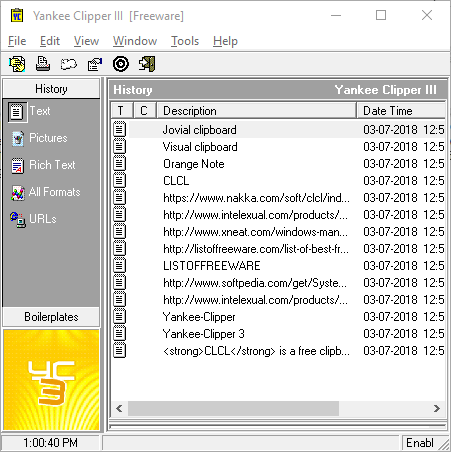Image resolution: width=451 pixels, height=452 pixels.
Task: Click the date cell of Orange Note row
Action: (404, 164)
